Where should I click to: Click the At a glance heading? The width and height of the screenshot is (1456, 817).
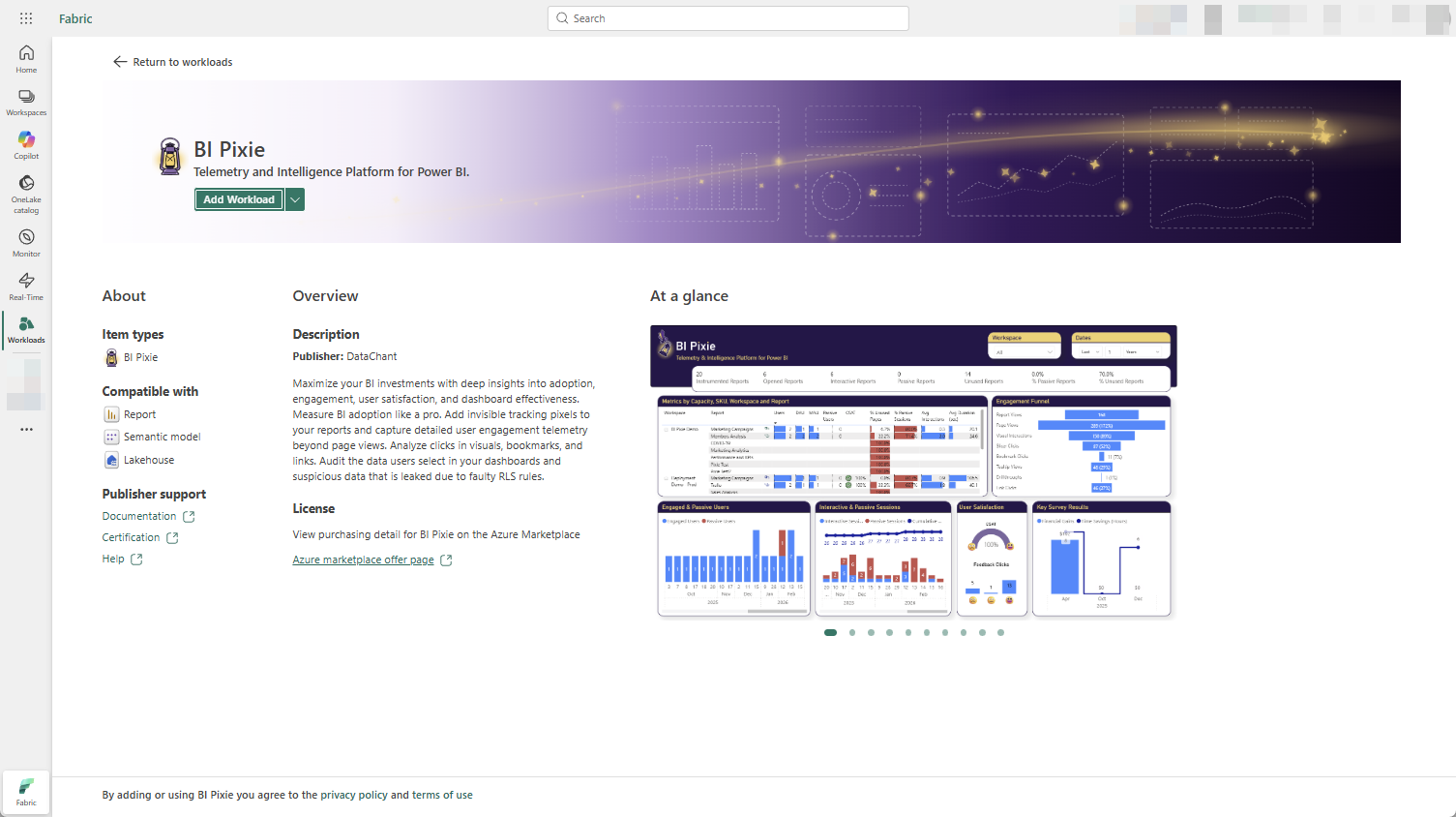click(x=689, y=296)
